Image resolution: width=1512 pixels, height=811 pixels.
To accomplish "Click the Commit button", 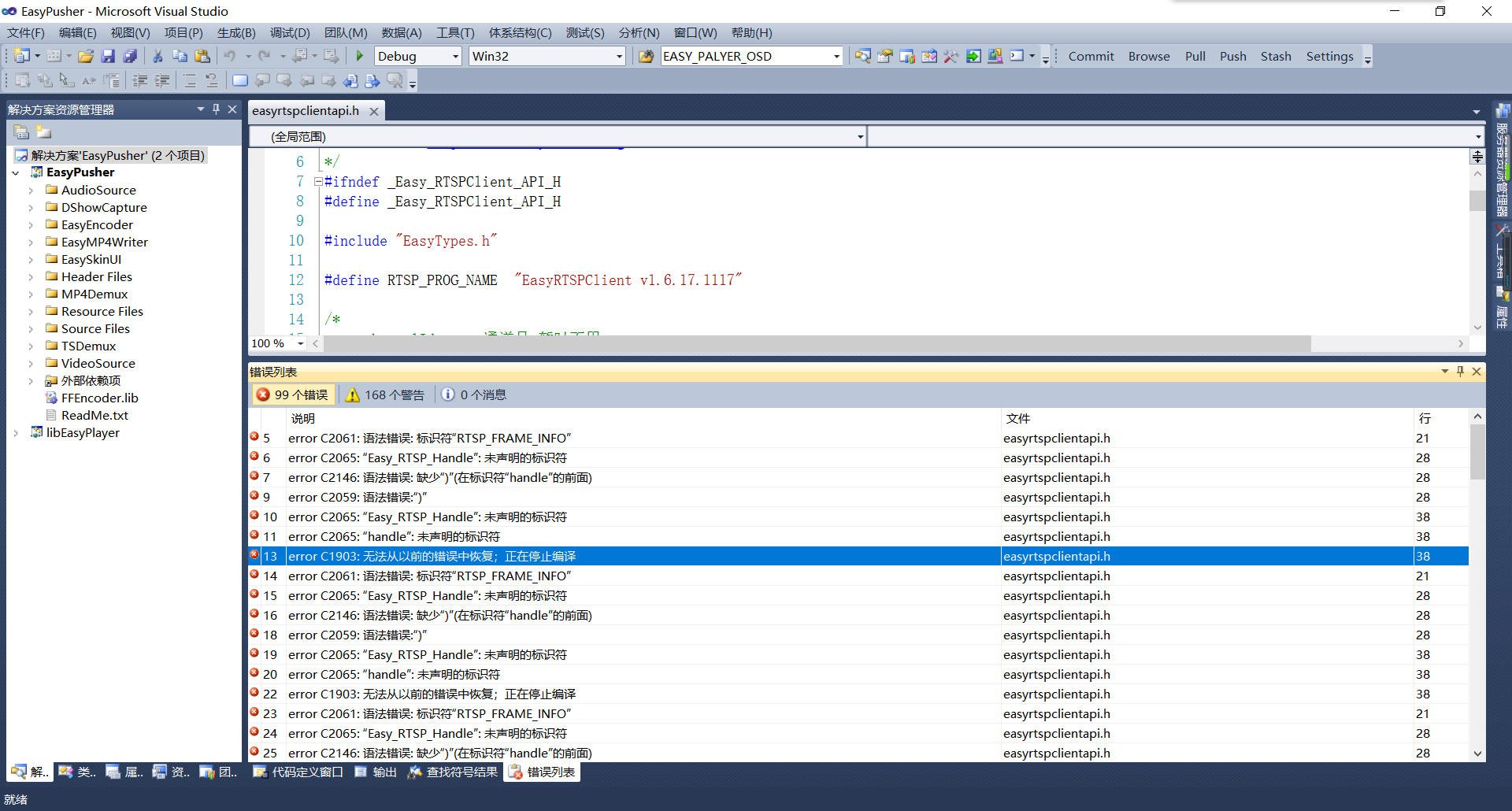I will click(x=1091, y=56).
